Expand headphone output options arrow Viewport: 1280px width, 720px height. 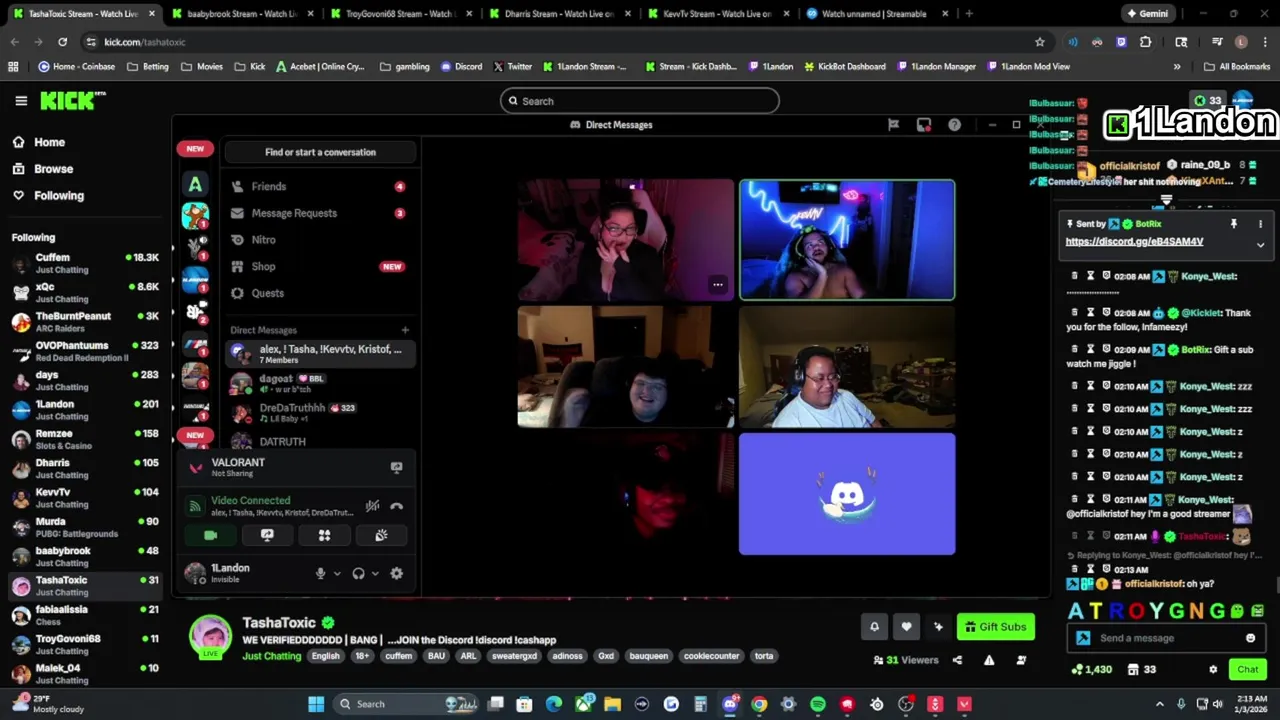coord(375,574)
